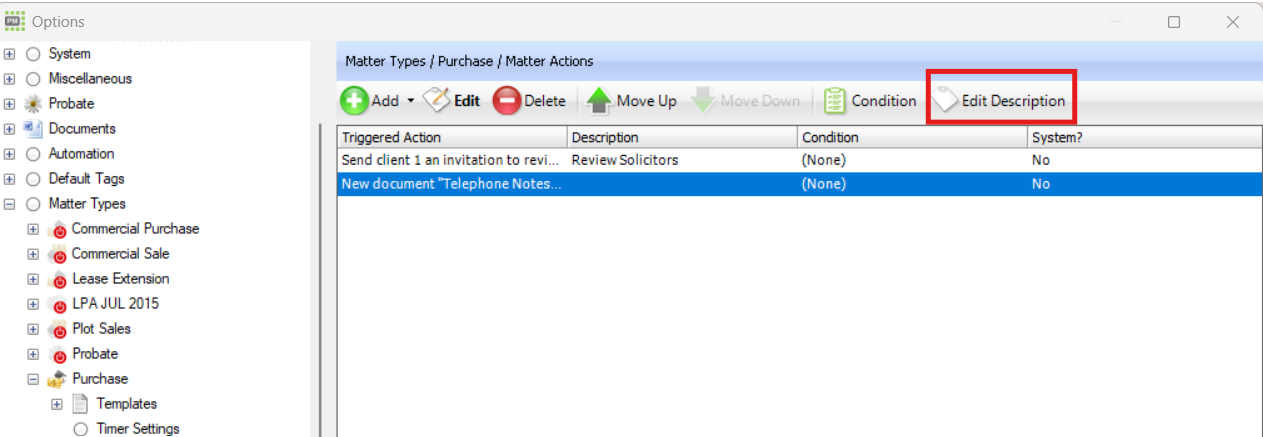Click the Lease Extension matter icon
This screenshot has width=1263, height=437.
pyautogui.click(x=57, y=279)
